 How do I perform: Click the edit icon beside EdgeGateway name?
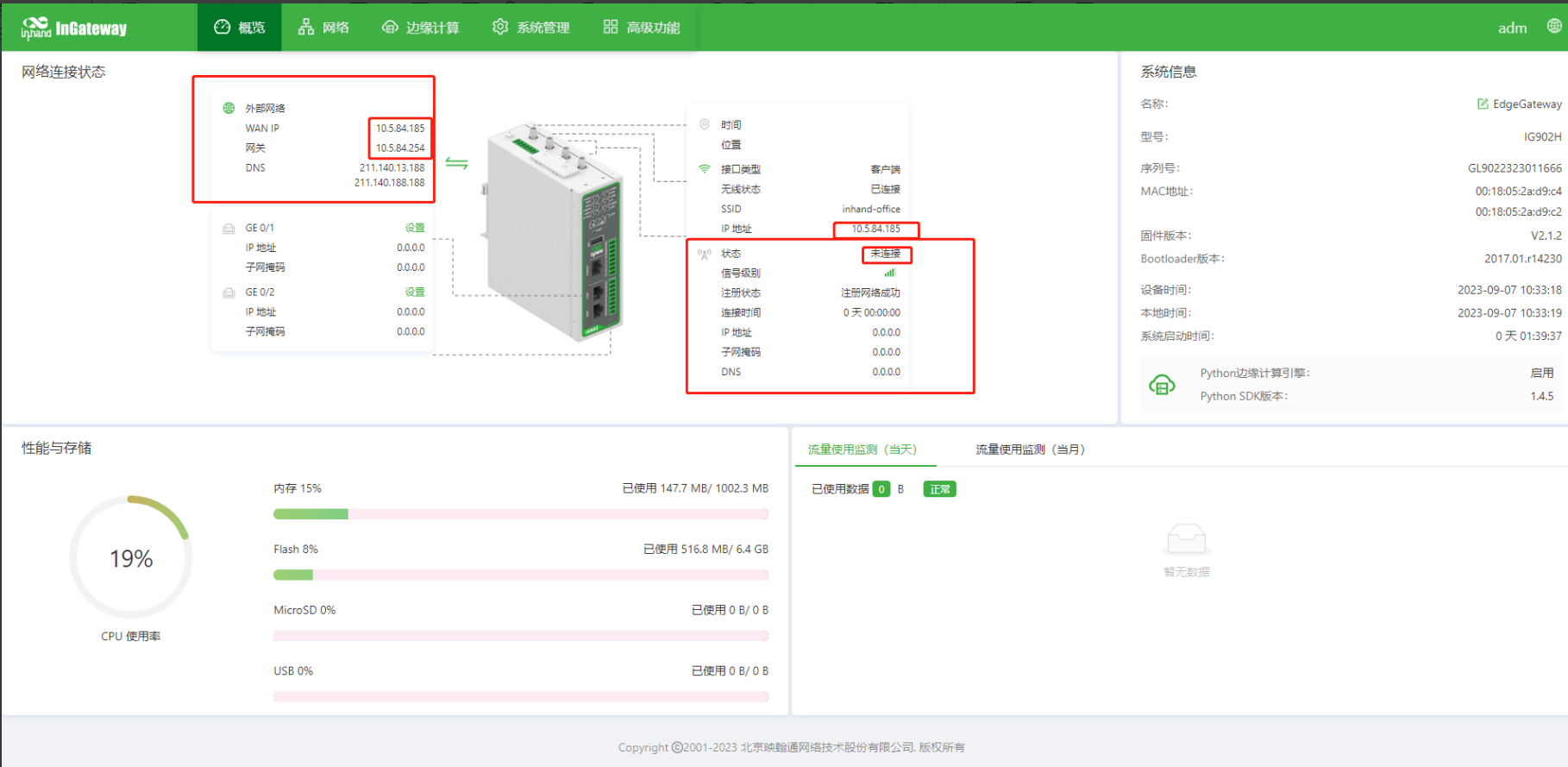point(1482,104)
